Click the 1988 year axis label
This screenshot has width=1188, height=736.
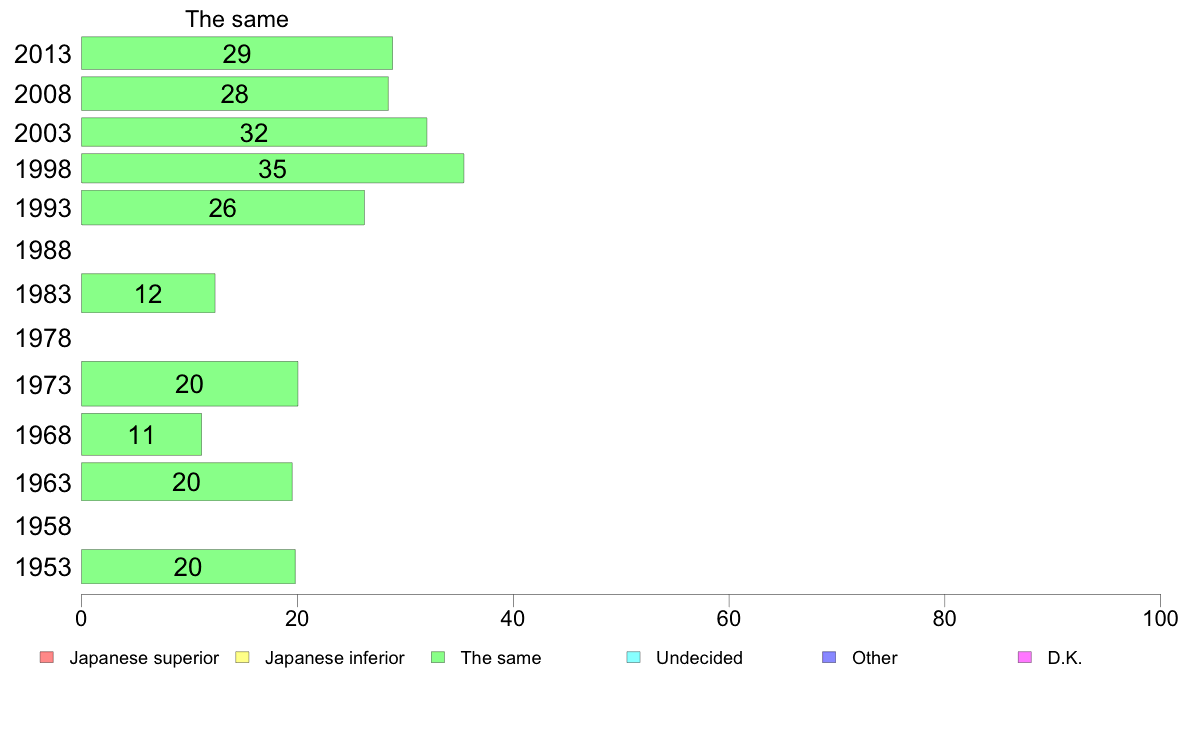coord(43,250)
